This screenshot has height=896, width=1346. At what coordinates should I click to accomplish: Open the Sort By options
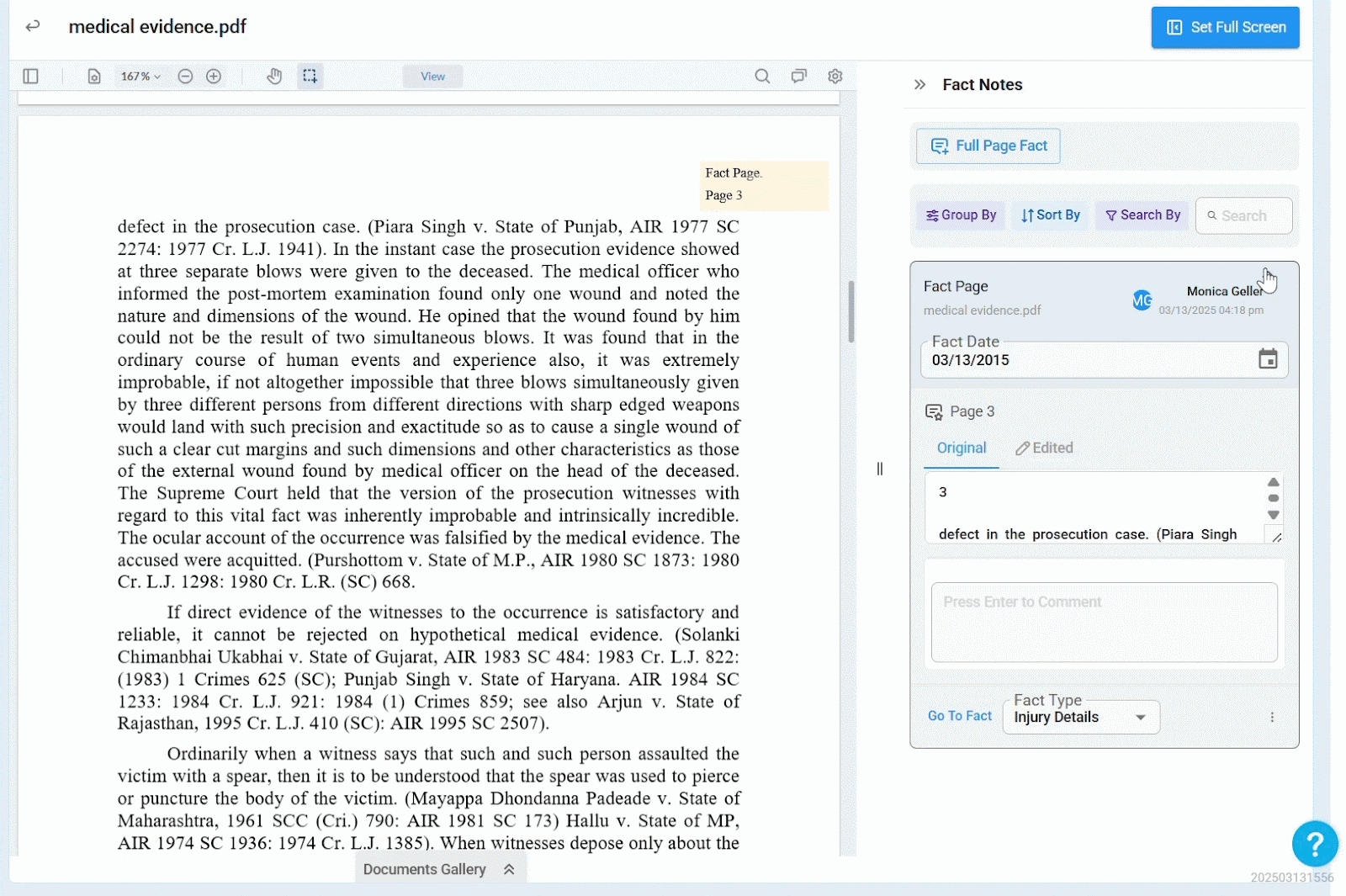(1050, 215)
